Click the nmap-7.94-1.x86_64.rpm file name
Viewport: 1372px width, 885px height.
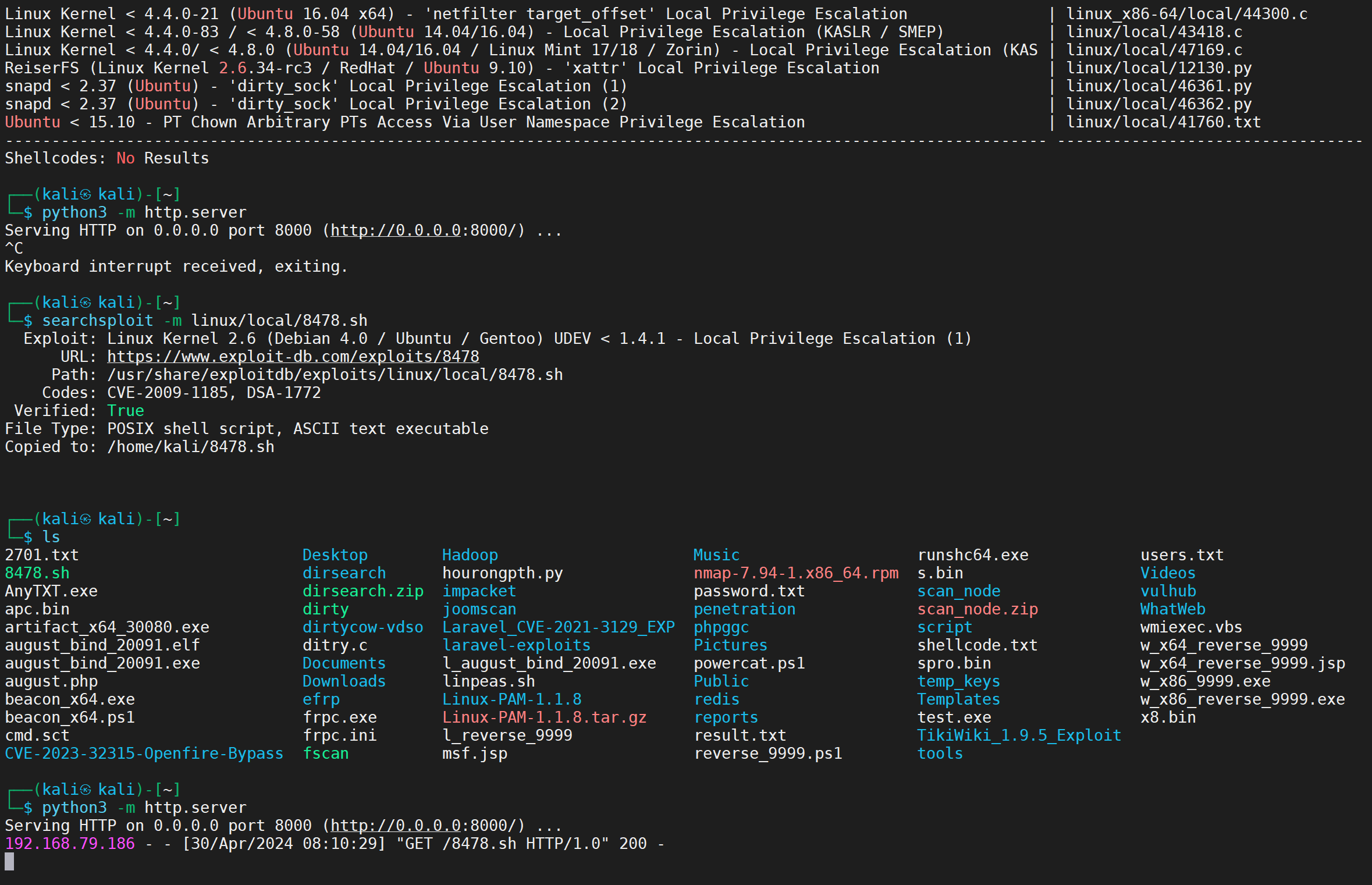pyautogui.click(x=795, y=573)
